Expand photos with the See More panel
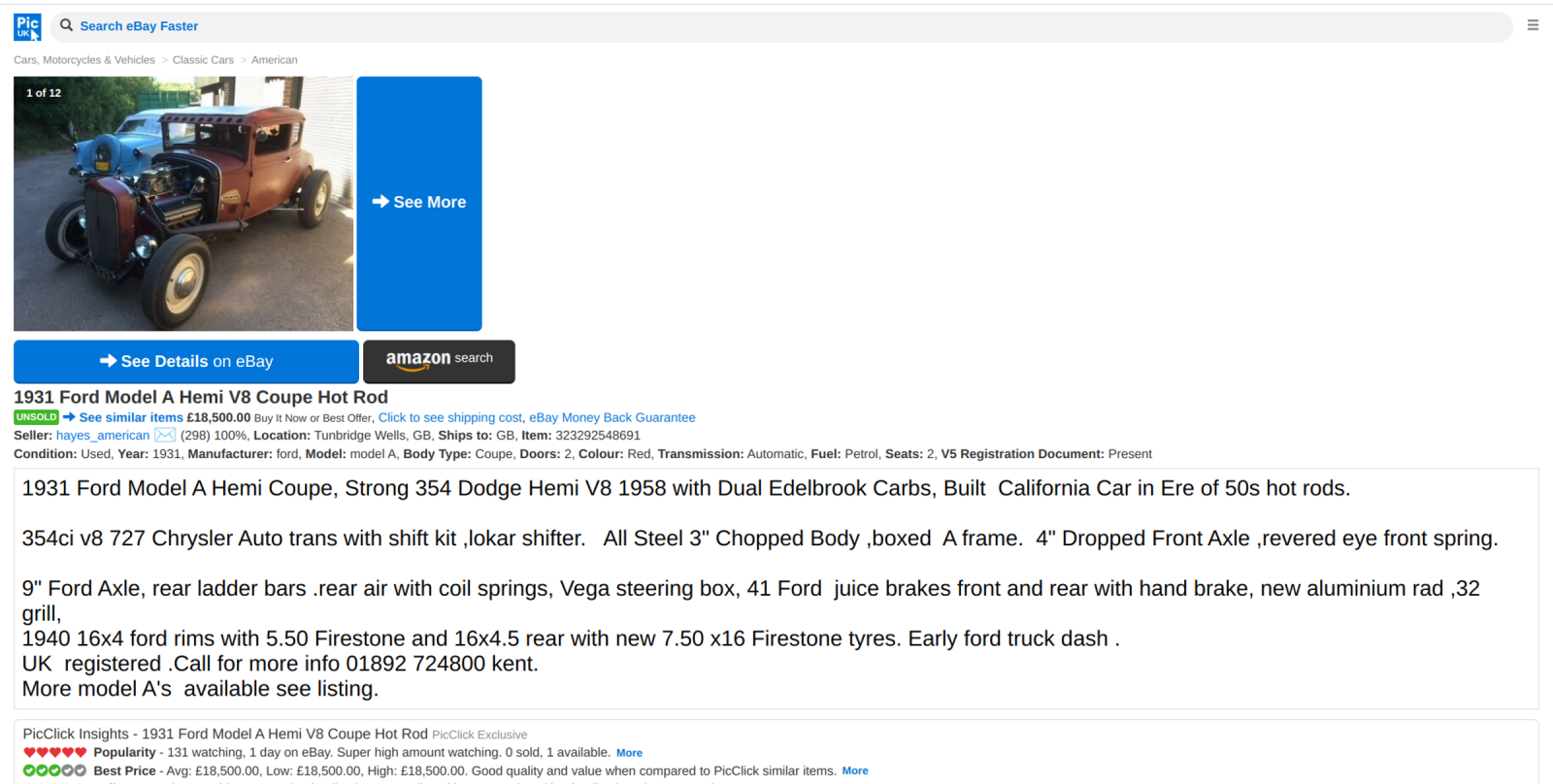This screenshot has height=784, width=1553. coord(419,203)
